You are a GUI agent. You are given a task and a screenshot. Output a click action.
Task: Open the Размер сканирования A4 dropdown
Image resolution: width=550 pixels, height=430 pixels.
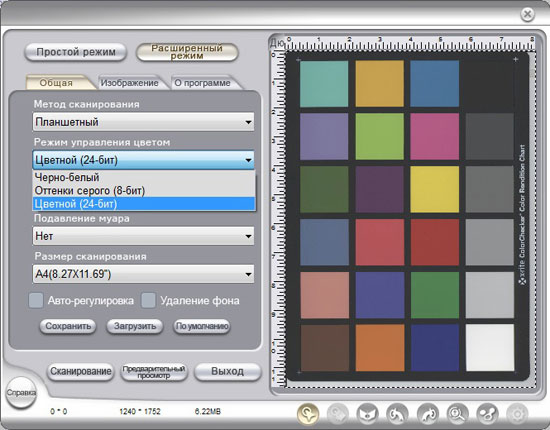point(143,274)
